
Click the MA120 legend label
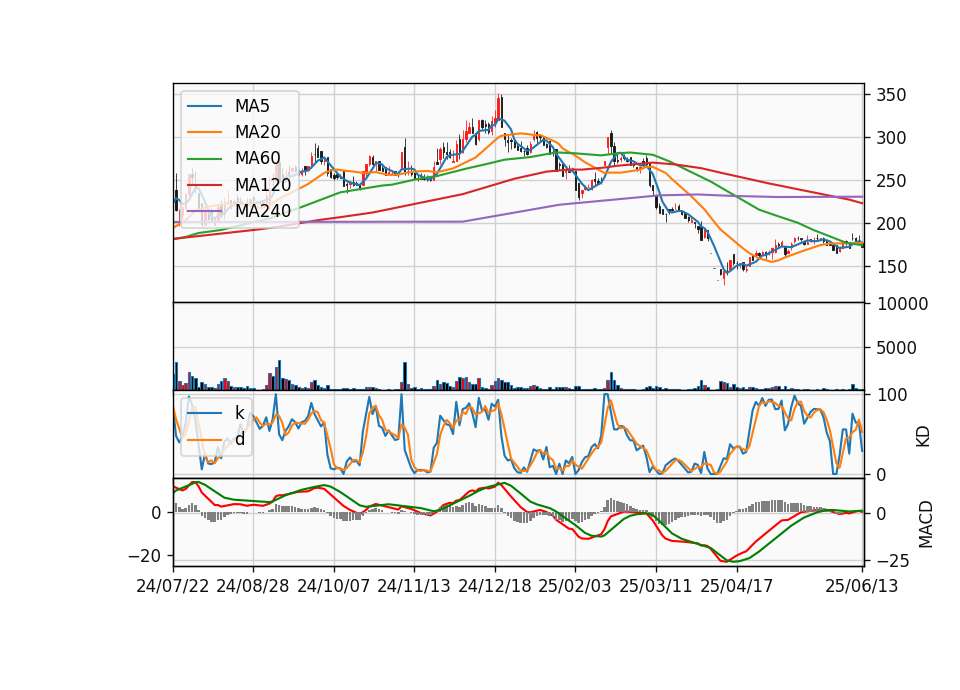pyautogui.click(x=263, y=184)
